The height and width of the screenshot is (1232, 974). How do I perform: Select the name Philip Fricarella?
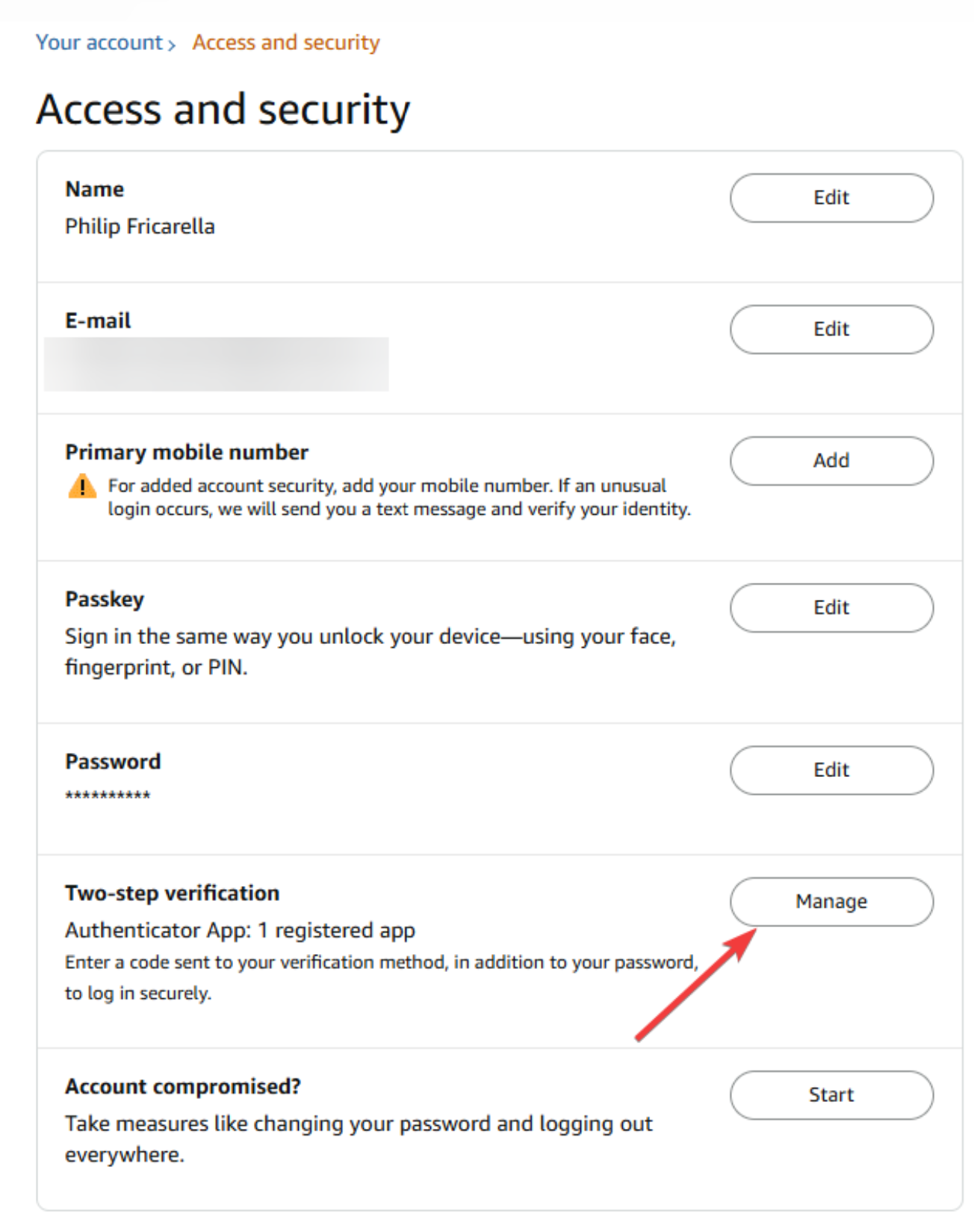140,226
